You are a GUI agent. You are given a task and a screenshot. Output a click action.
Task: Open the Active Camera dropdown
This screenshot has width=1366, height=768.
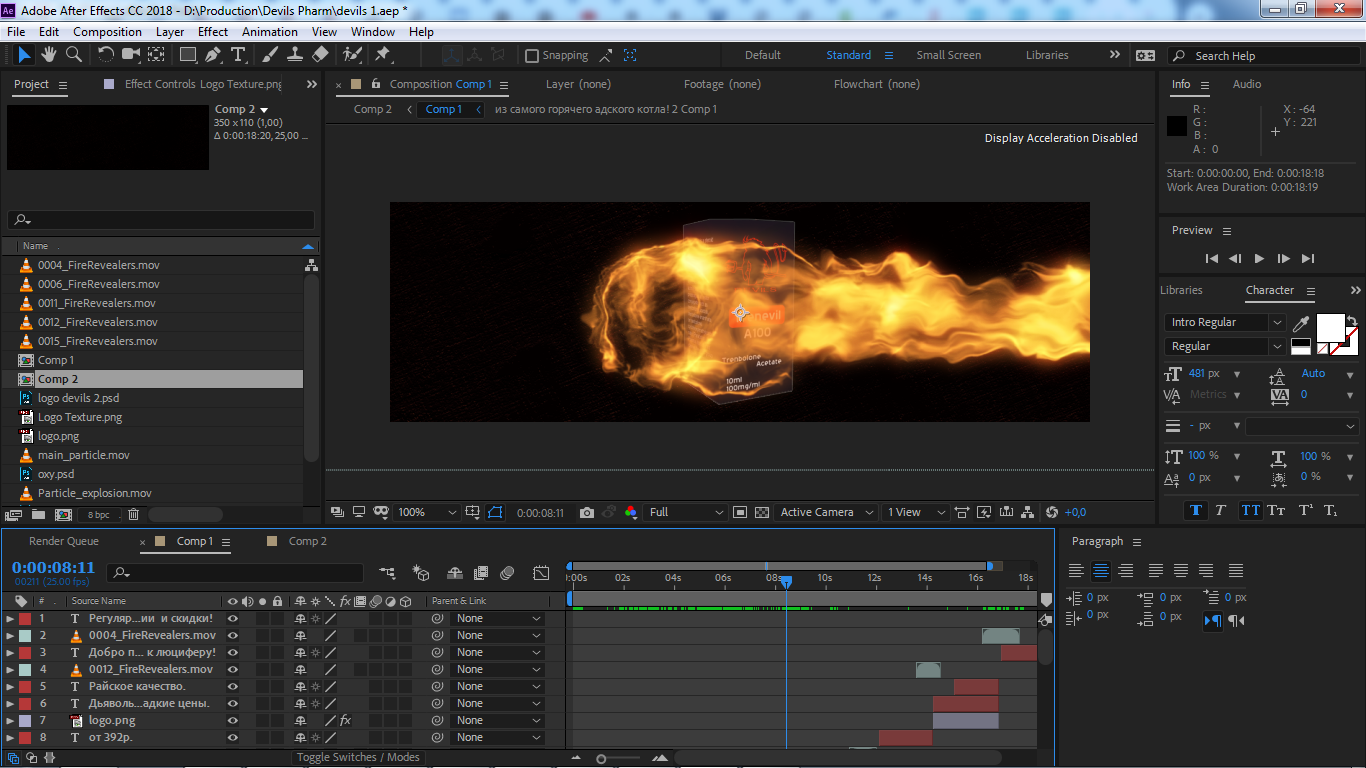pos(827,512)
